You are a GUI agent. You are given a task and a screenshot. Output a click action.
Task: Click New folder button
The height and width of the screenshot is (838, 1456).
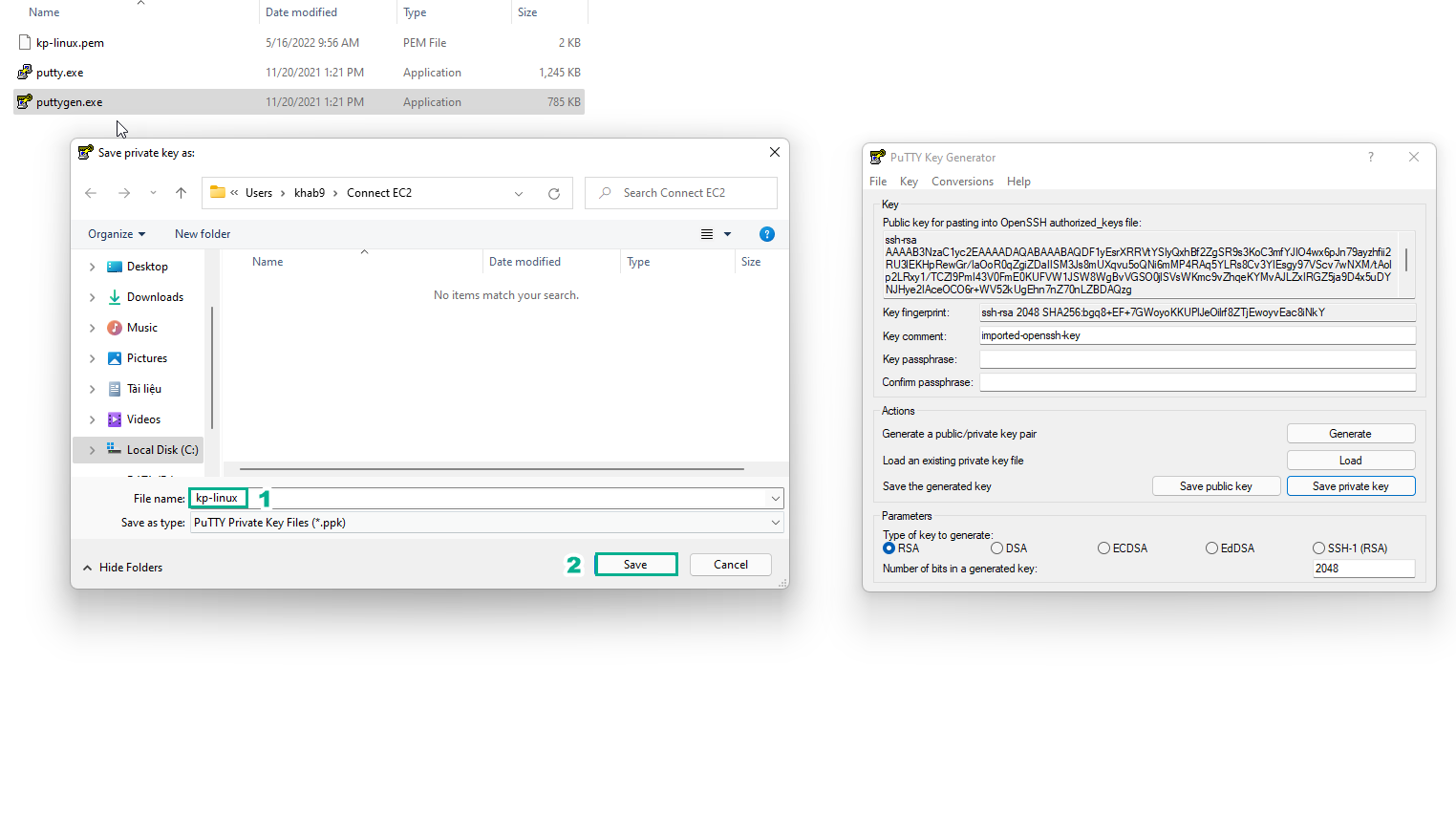tap(203, 234)
